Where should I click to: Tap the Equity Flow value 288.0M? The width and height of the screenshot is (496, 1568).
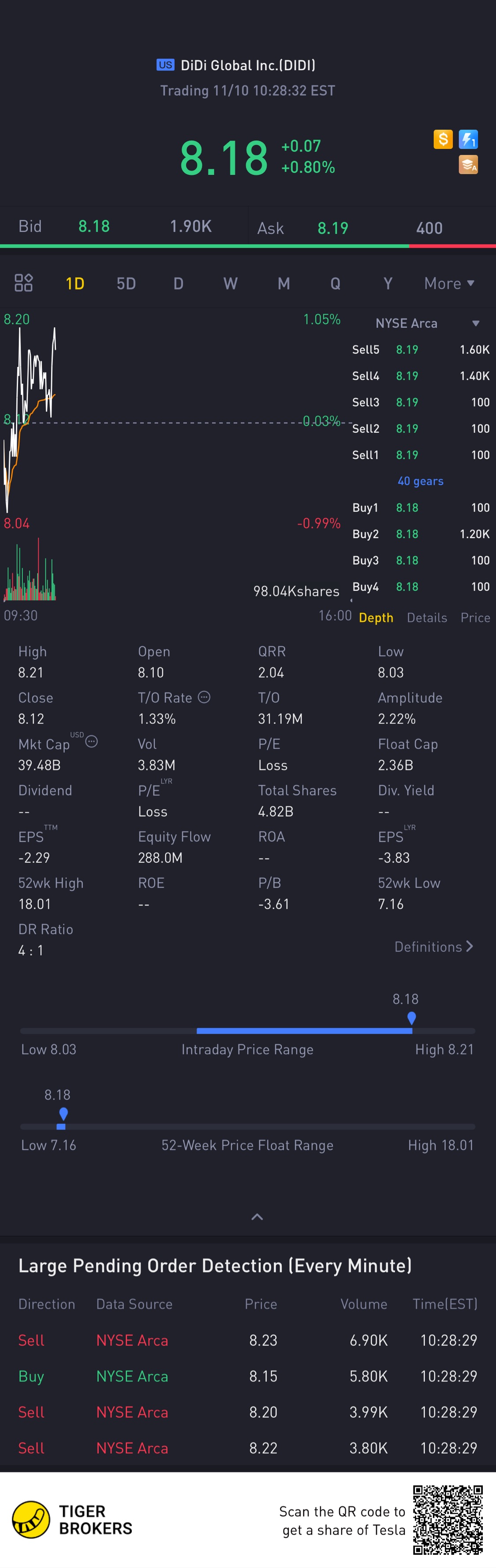click(160, 858)
